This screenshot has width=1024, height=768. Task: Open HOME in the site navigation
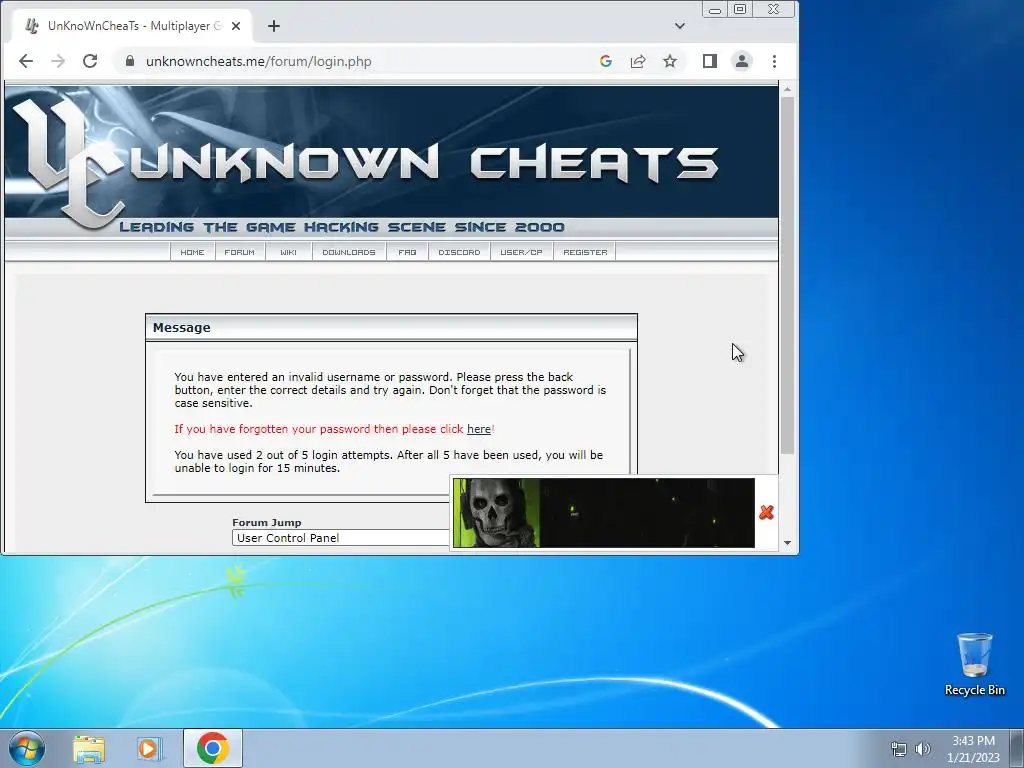pos(192,252)
